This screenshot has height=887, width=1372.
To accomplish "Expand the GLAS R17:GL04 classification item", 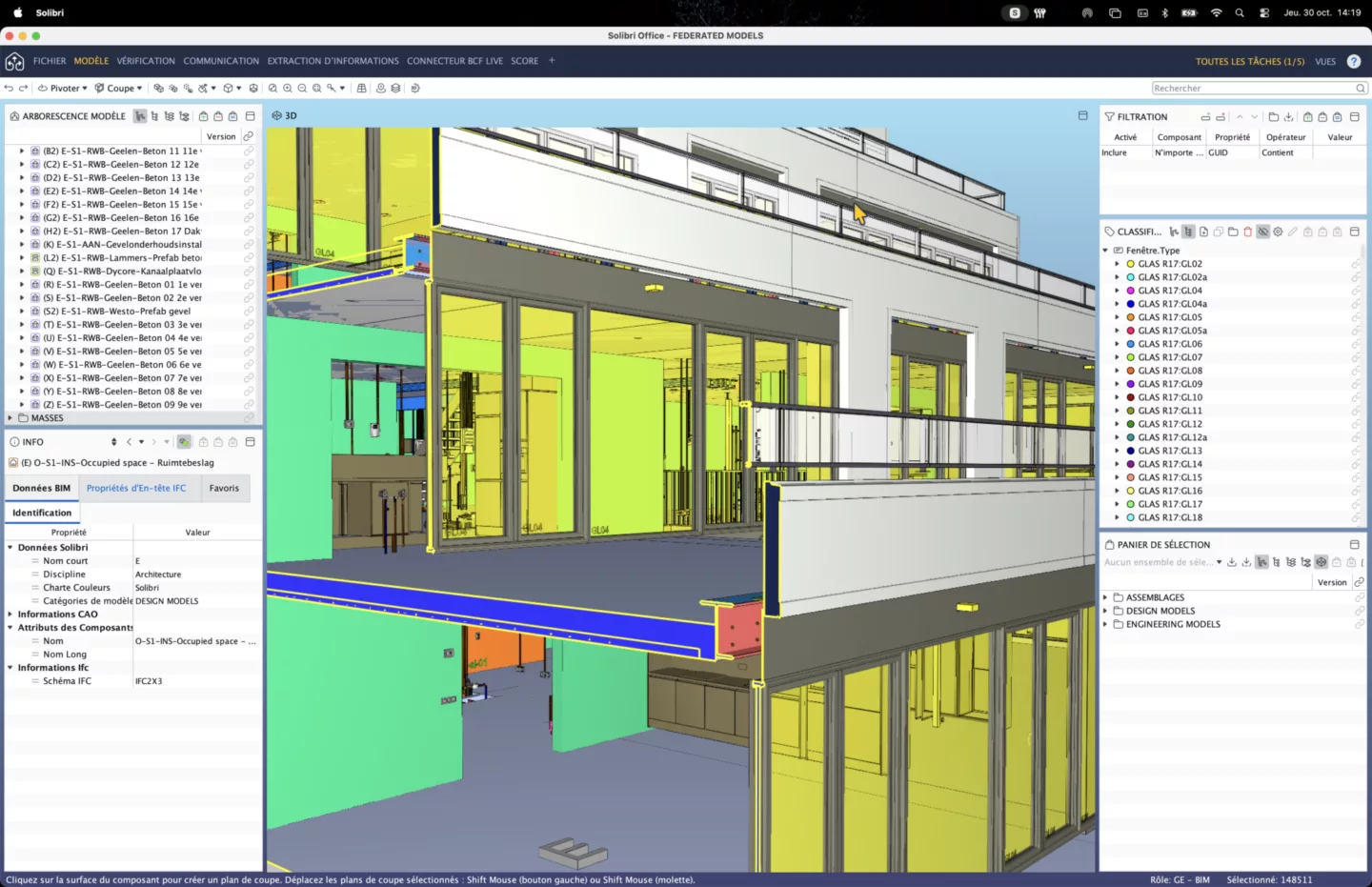I will pos(1117,291).
